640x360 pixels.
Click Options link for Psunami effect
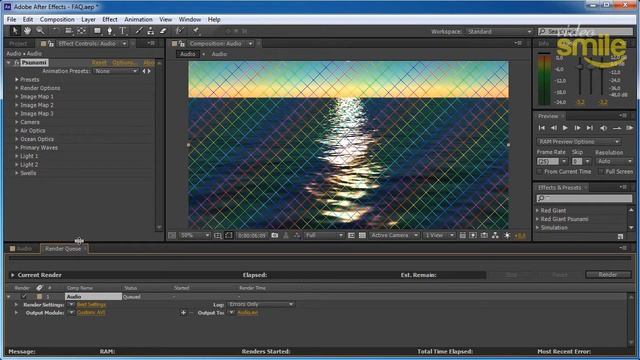pos(124,62)
